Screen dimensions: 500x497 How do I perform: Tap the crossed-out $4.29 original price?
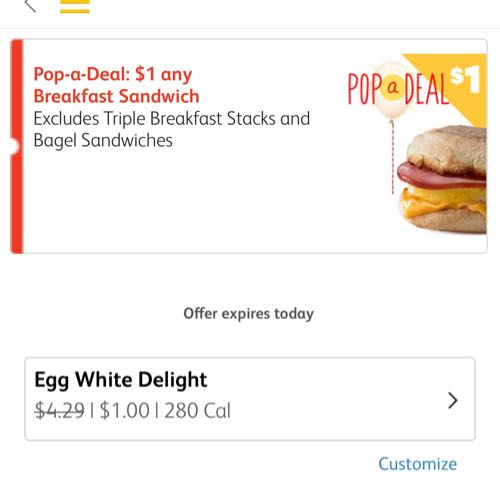(59, 410)
